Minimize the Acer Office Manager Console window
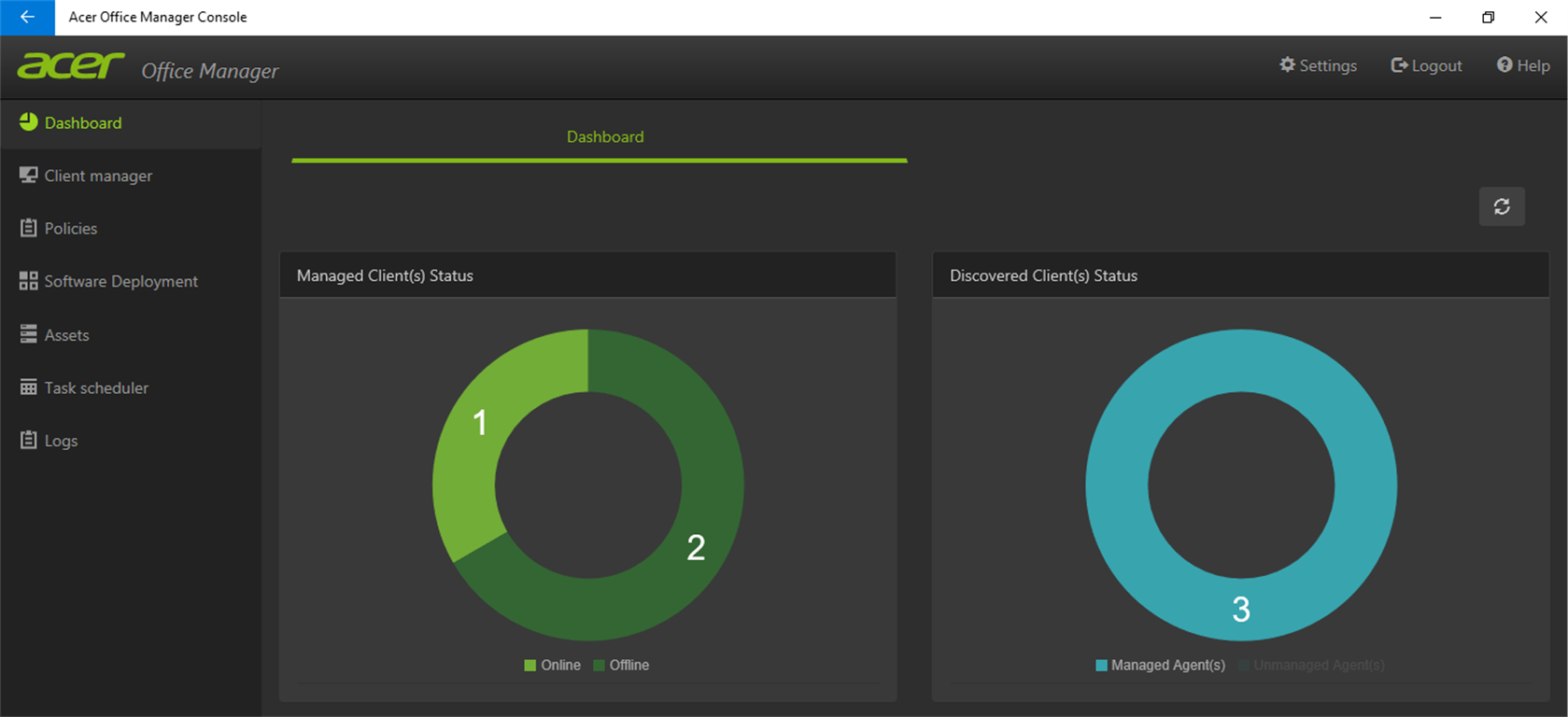 [x=1435, y=17]
